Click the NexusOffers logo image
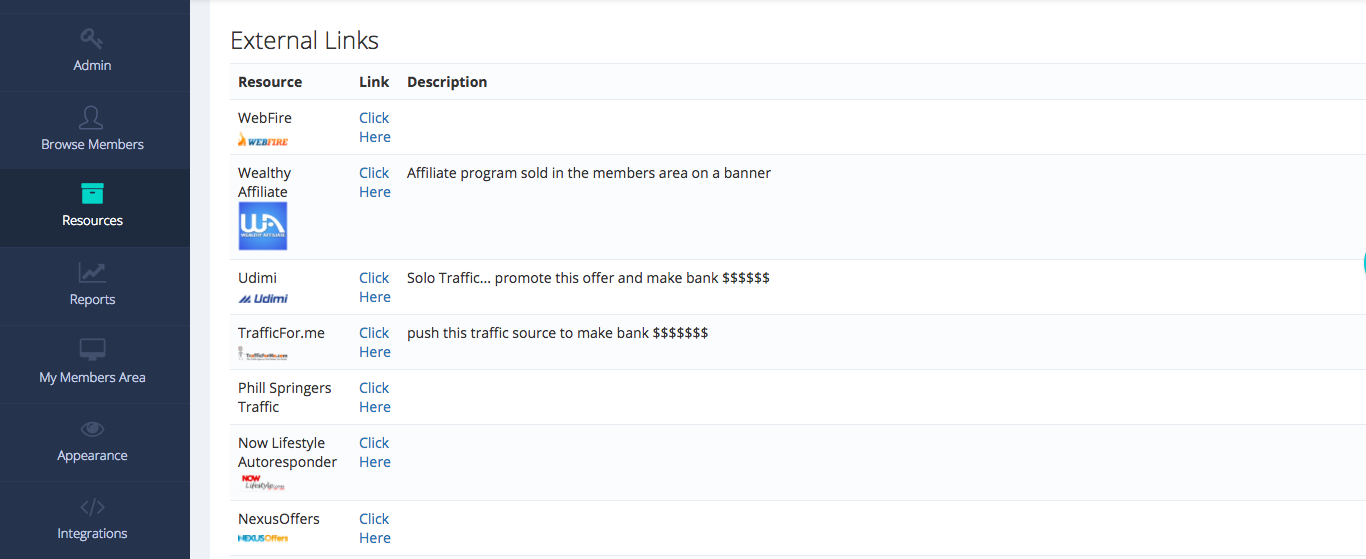1366x559 pixels. coord(263,538)
